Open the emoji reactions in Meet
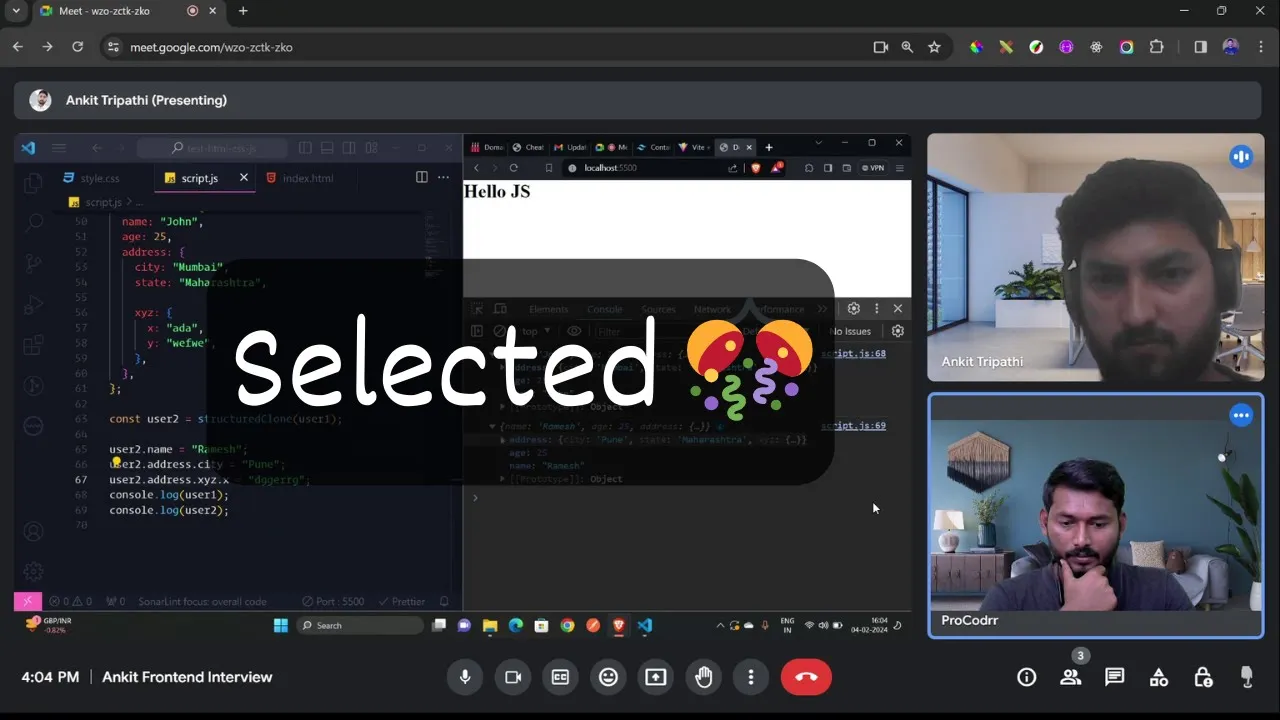1280x720 pixels. [x=608, y=677]
